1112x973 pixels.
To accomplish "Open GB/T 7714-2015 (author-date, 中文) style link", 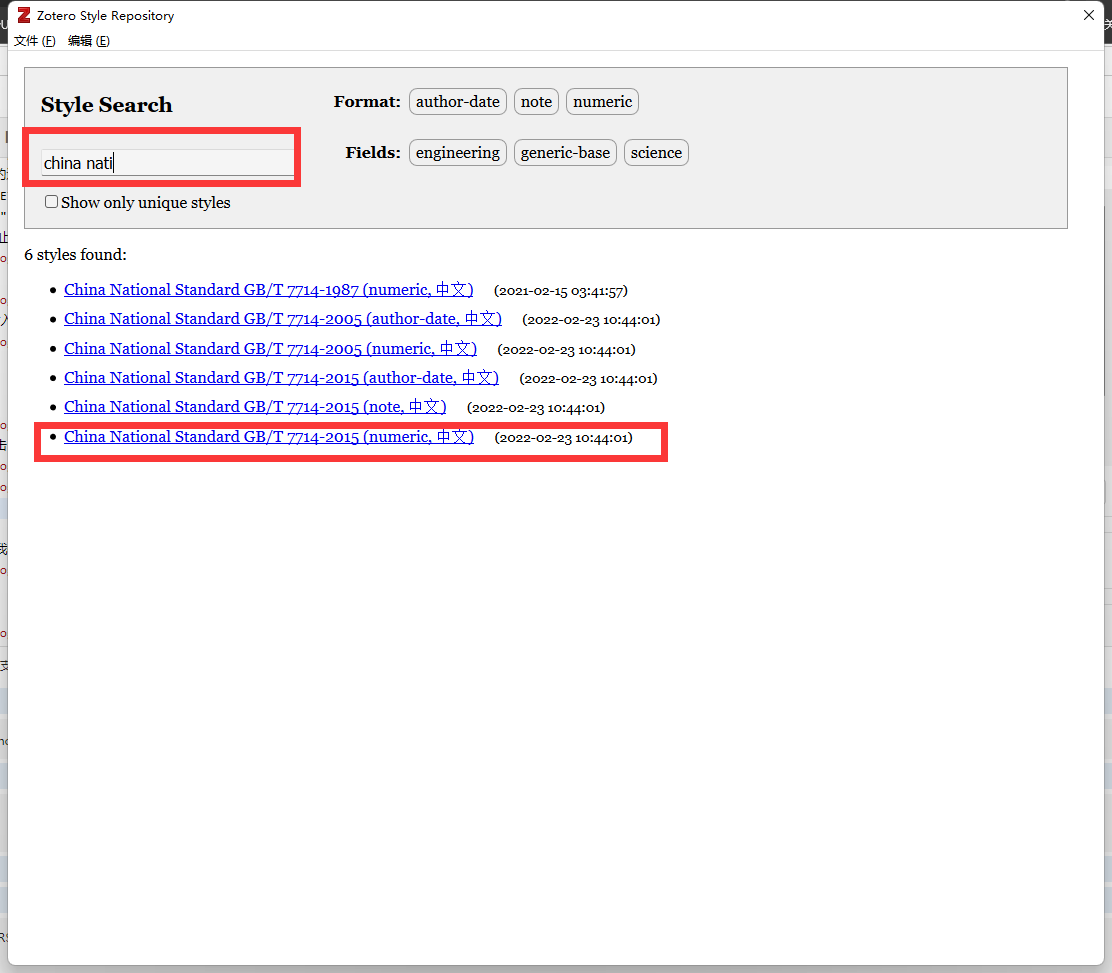I will tap(282, 378).
